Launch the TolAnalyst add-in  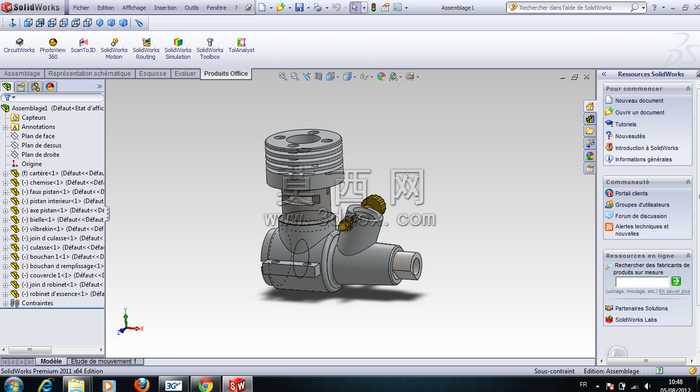click(241, 46)
